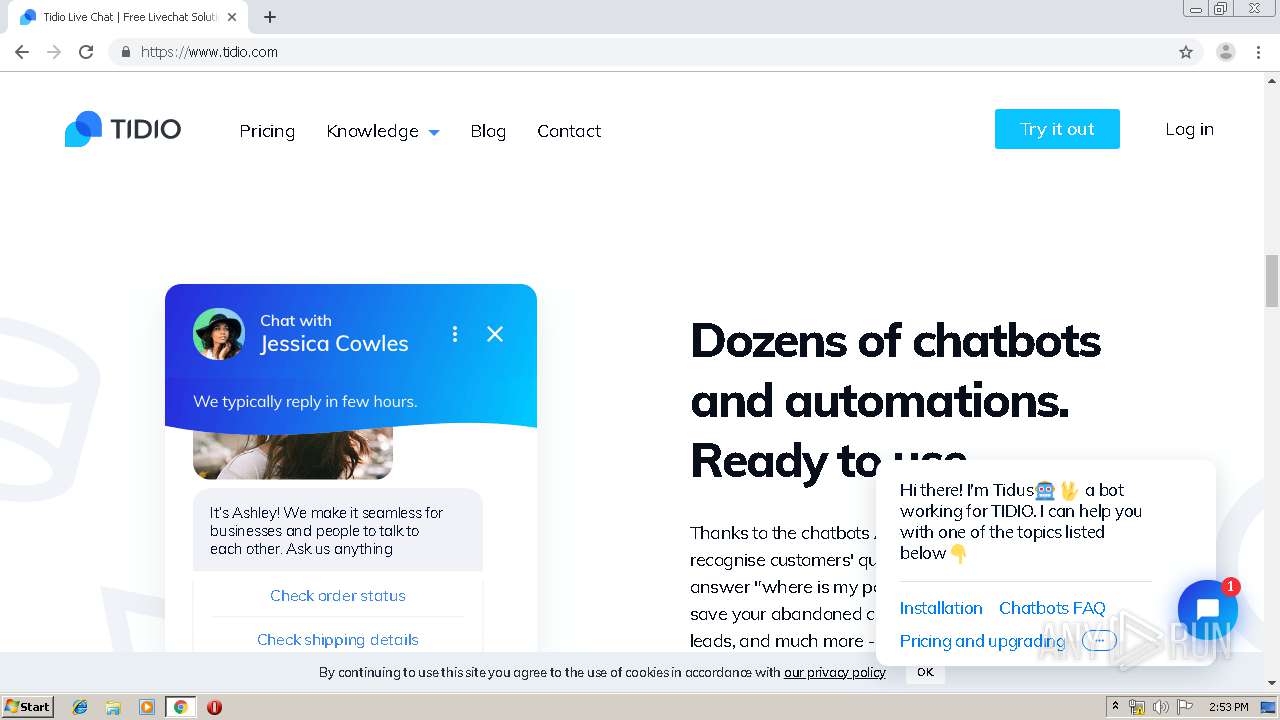
Task: Click the It's Ashley chat message
Action: coord(337,530)
